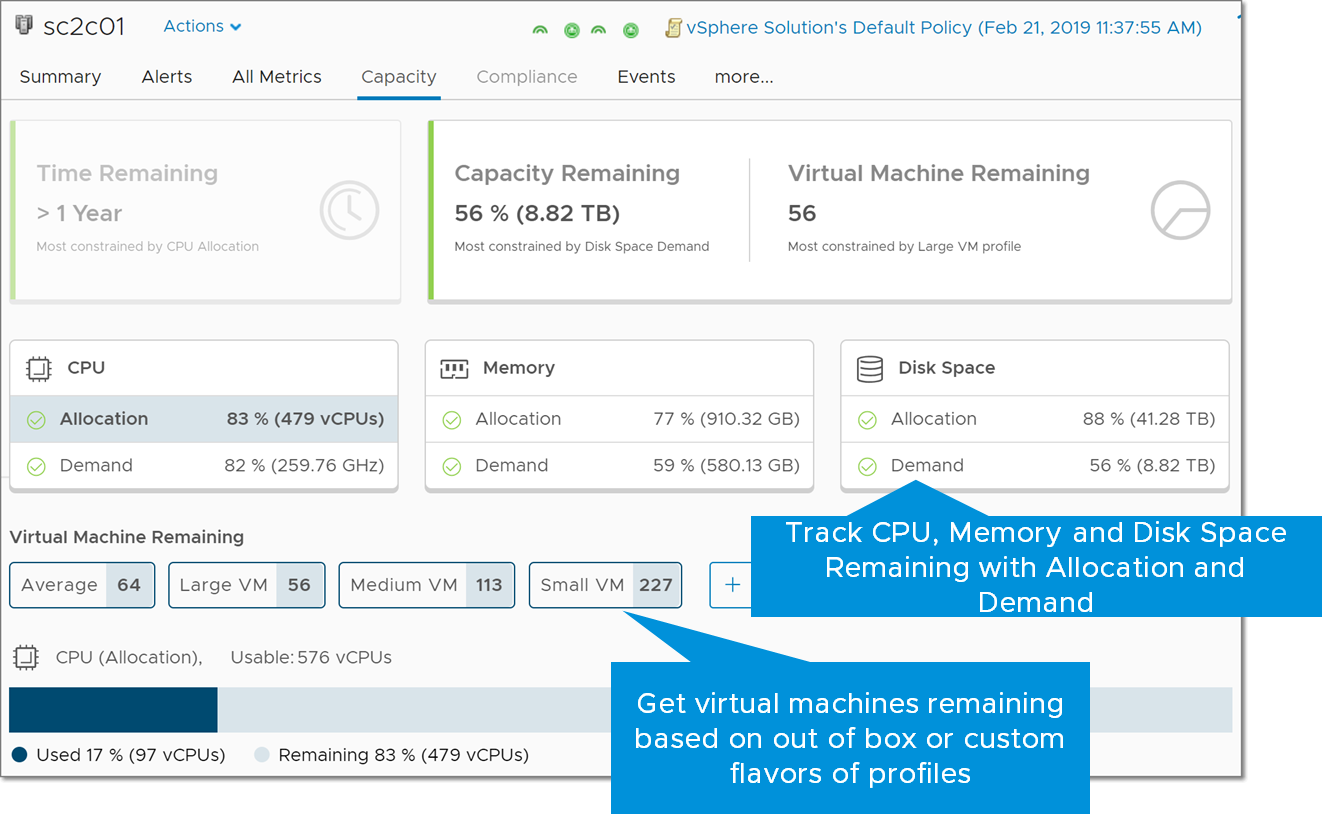Click the Disk Space panel title text
The image size is (1322, 814).
pyautogui.click(x=947, y=368)
